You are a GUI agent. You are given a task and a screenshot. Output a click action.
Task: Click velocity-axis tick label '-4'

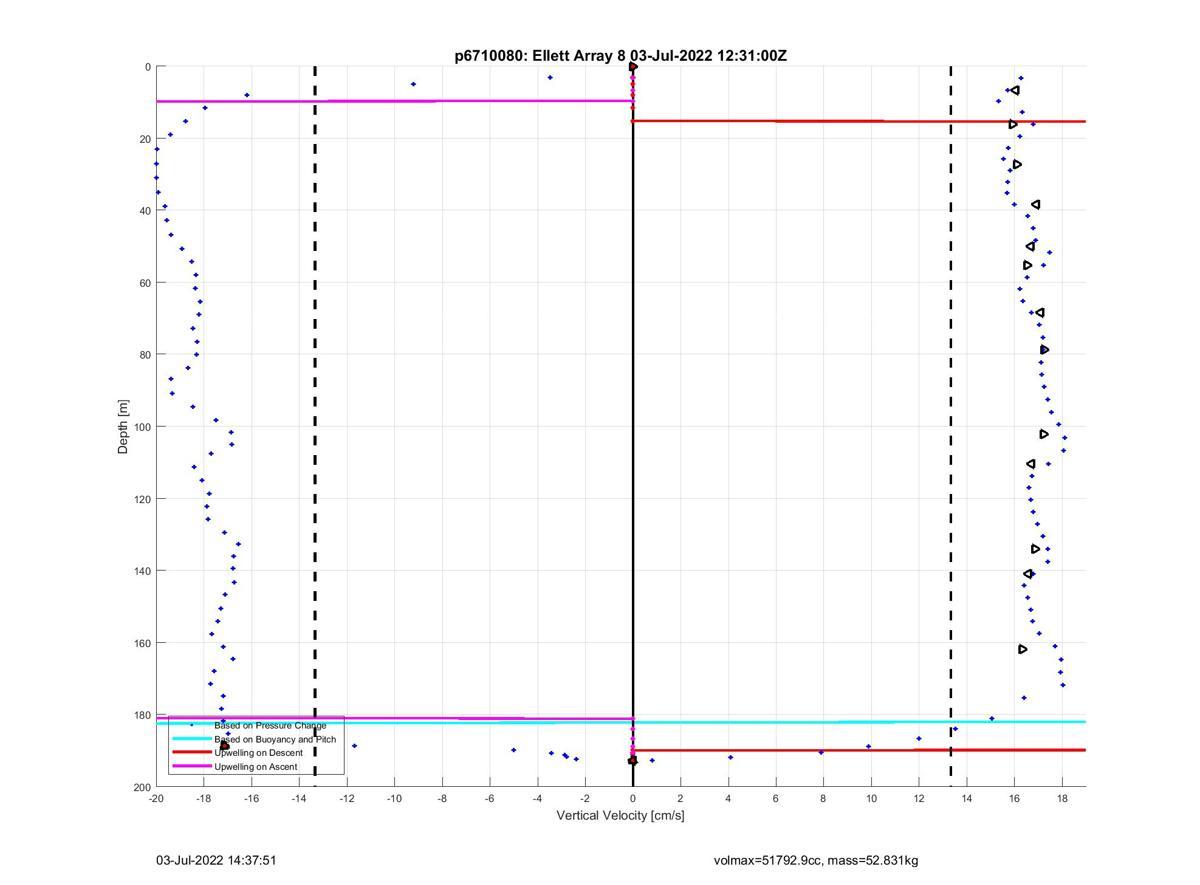pos(537,799)
